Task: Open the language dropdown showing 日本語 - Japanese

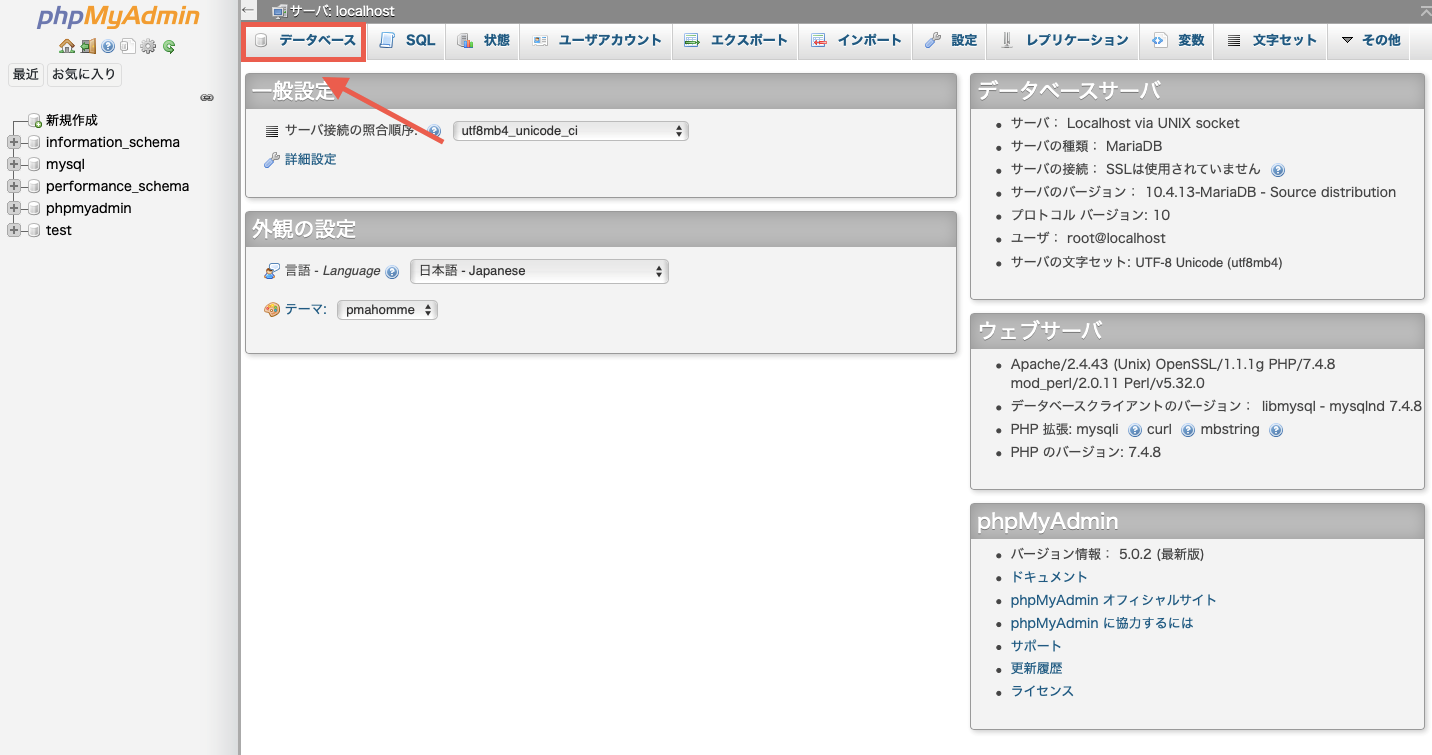Action: pyautogui.click(x=539, y=271)
